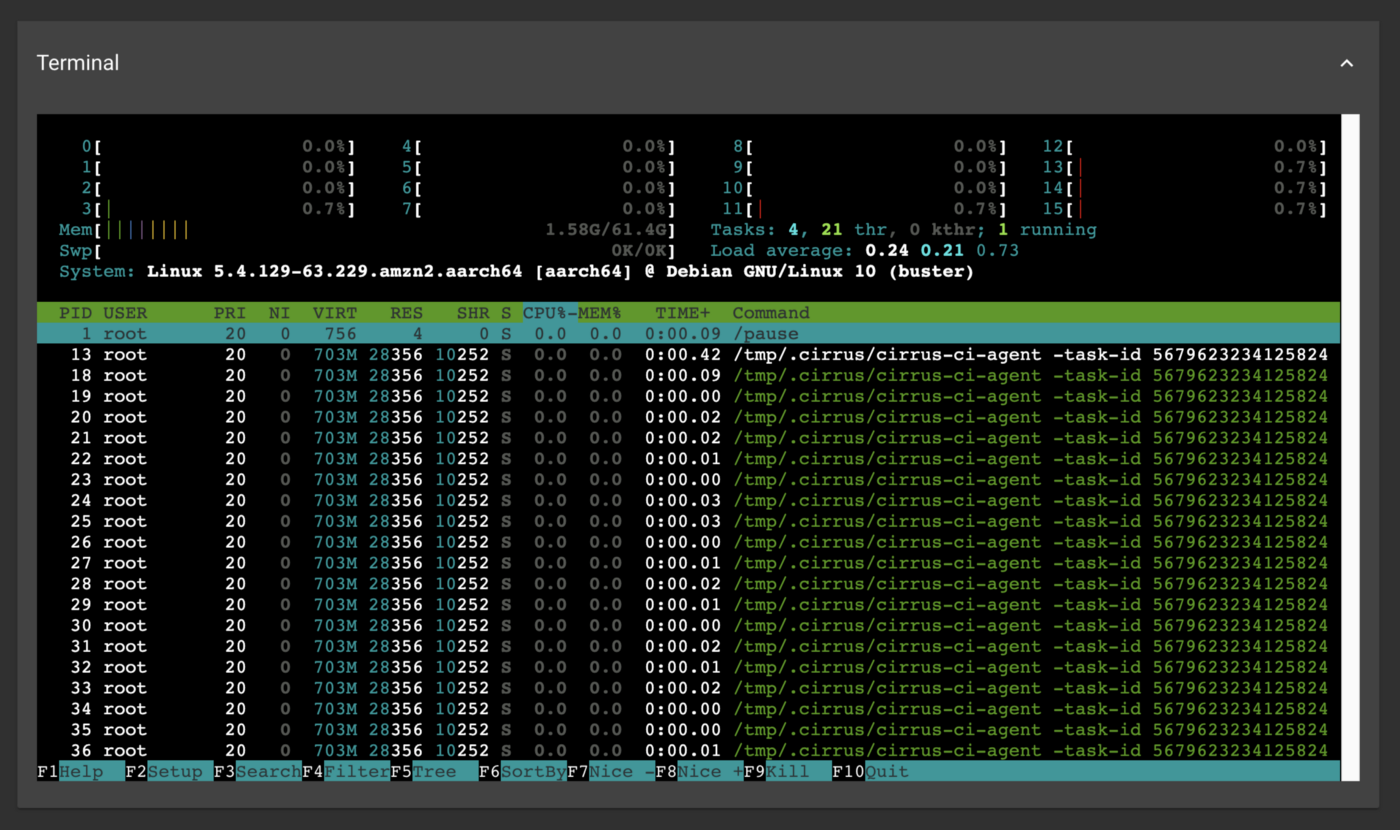
Task: Select the process row with PID 30
Action: 688,626
